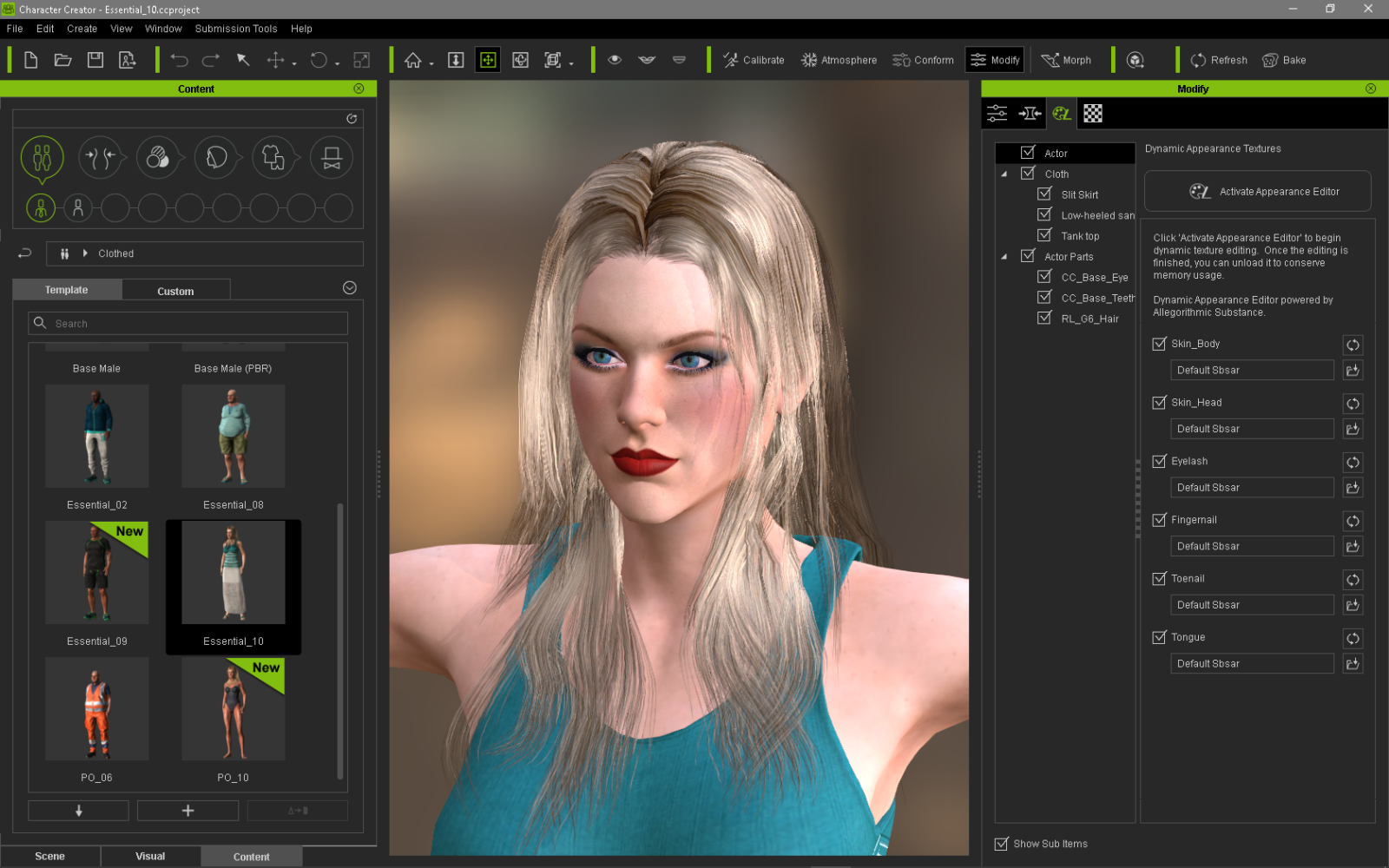
Task: Switch to the Visual tab
Action: click(x=150, y=856)
